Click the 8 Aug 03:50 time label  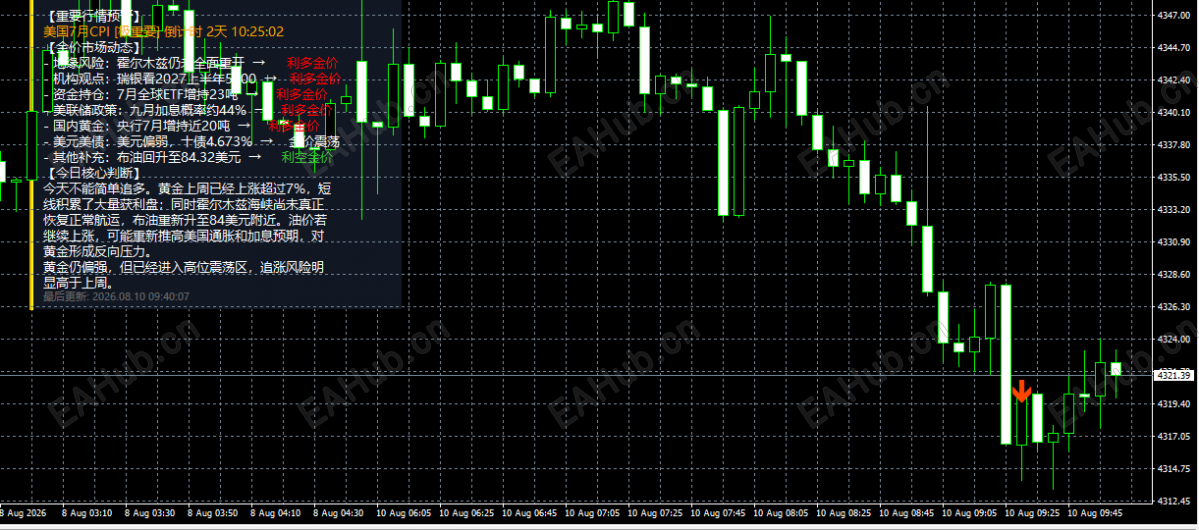point(213,512)
